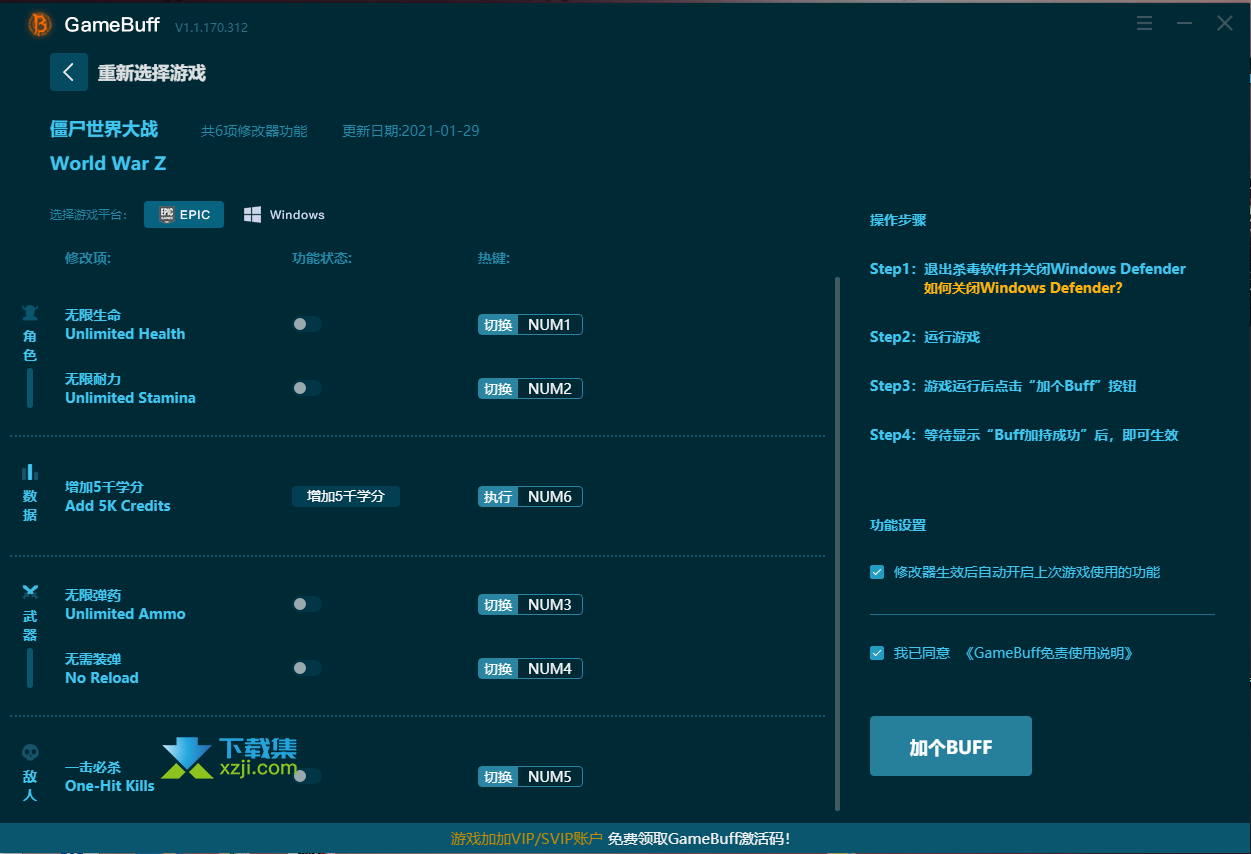Enable the Unlimited Health toggle
The image size is (1251, 854).
pyautogui.click(x=306, y=324)
